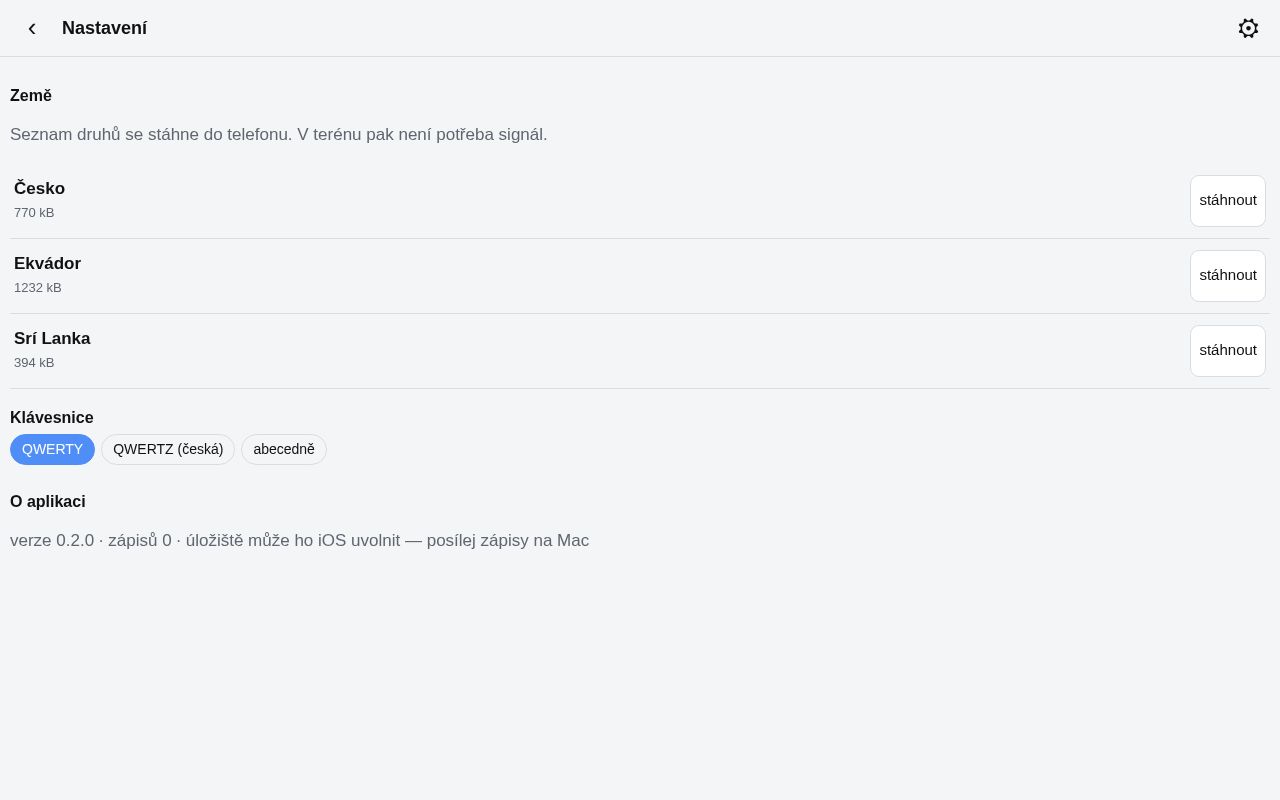Download the Ekvádor species list

(x=1228, y=276)
